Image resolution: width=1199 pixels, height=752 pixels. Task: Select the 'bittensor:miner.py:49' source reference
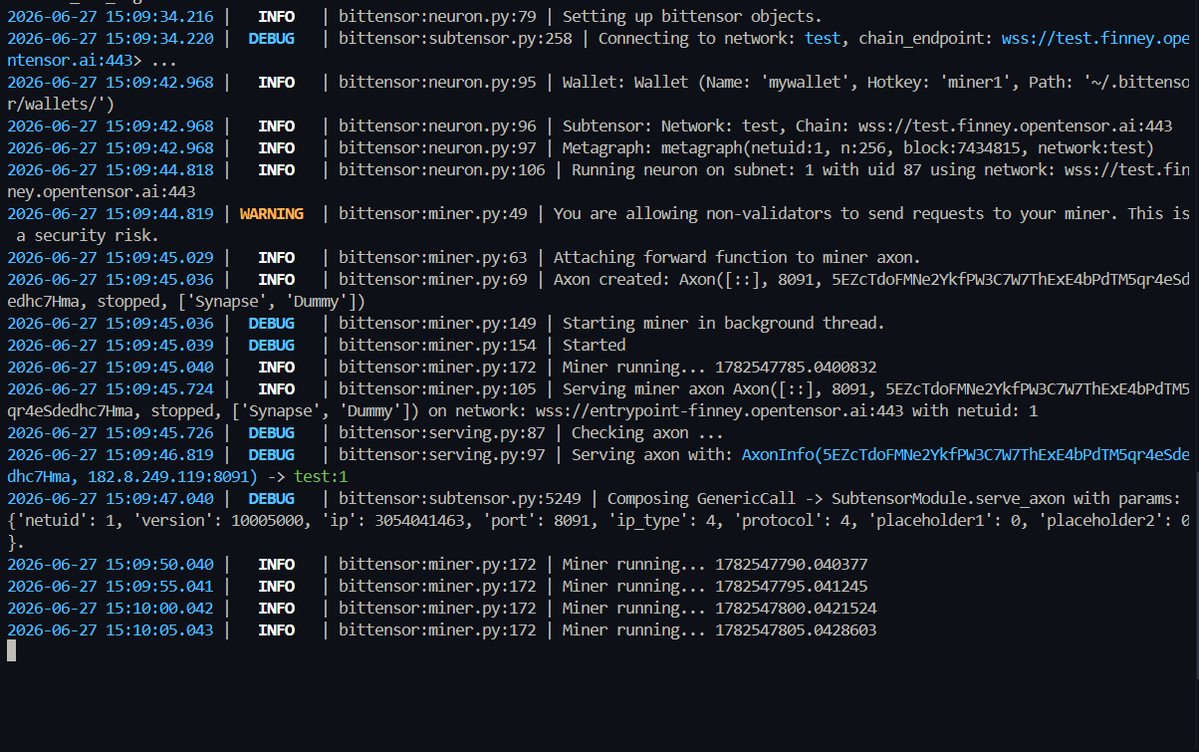tap(433, 213)
